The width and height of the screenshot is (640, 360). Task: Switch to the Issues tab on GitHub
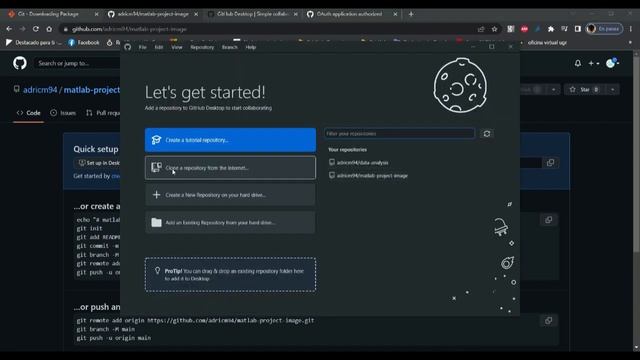tap(63, 113)
